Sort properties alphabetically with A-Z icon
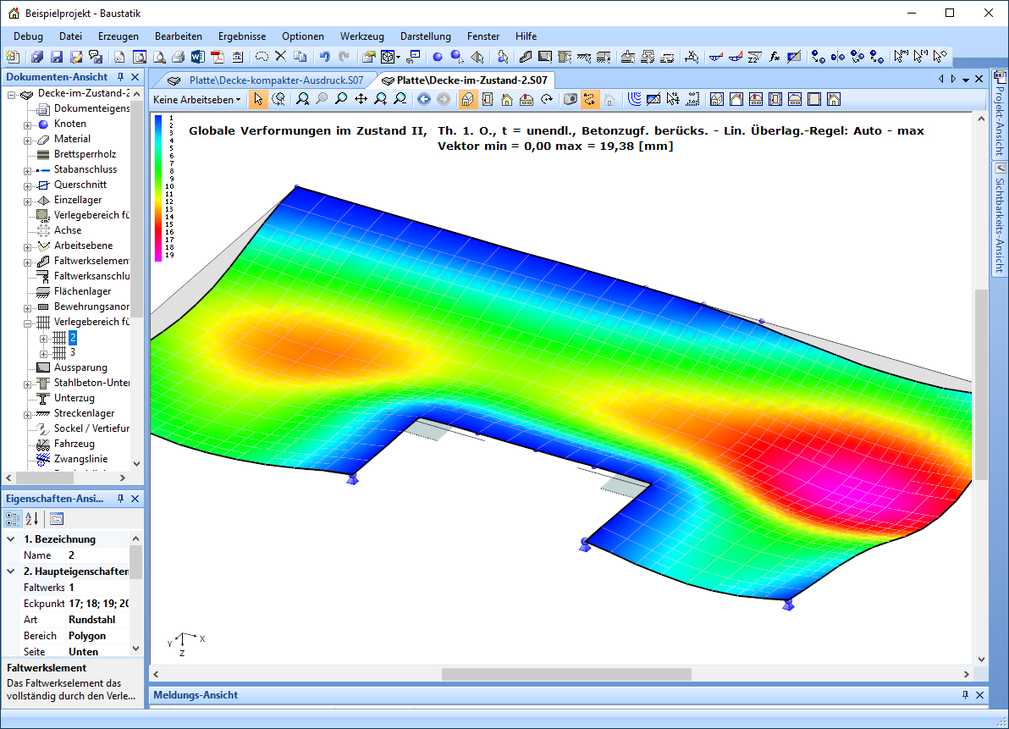This screenshot has width=1009, height=729. click(x=32, y=518)
